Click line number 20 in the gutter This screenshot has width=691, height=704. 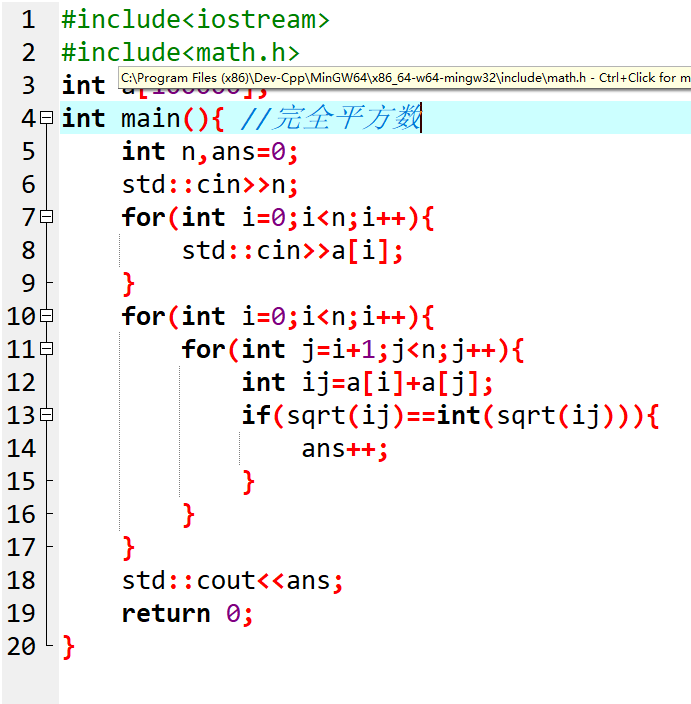point(21,647)
